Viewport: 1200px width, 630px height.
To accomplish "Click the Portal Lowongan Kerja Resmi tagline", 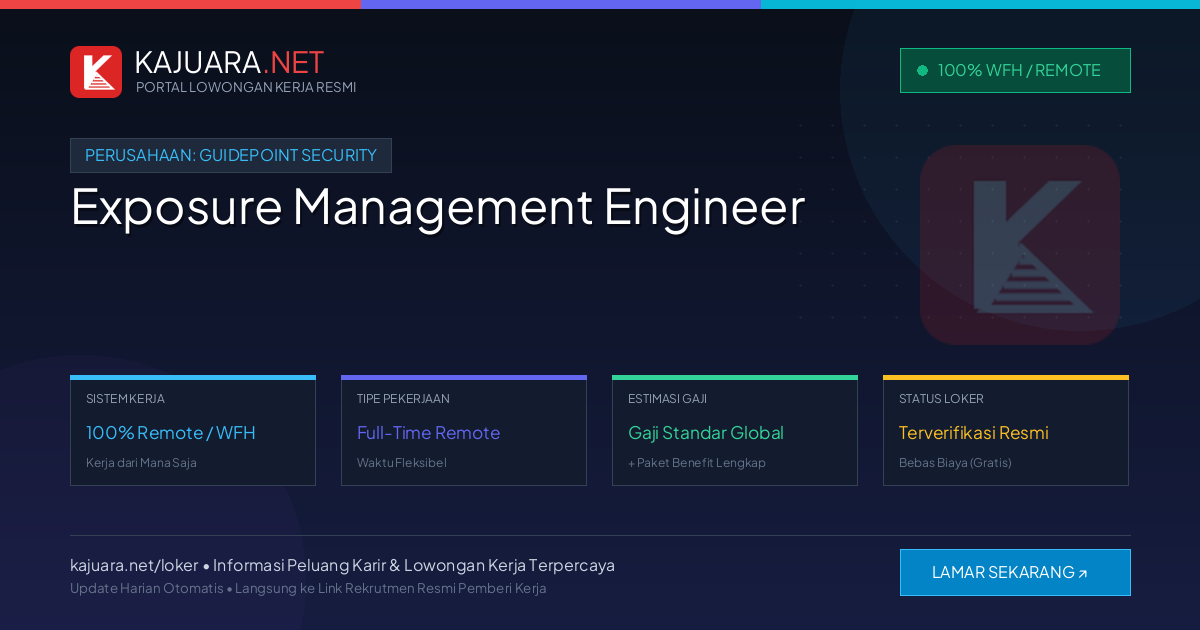I will coord(246,87).
